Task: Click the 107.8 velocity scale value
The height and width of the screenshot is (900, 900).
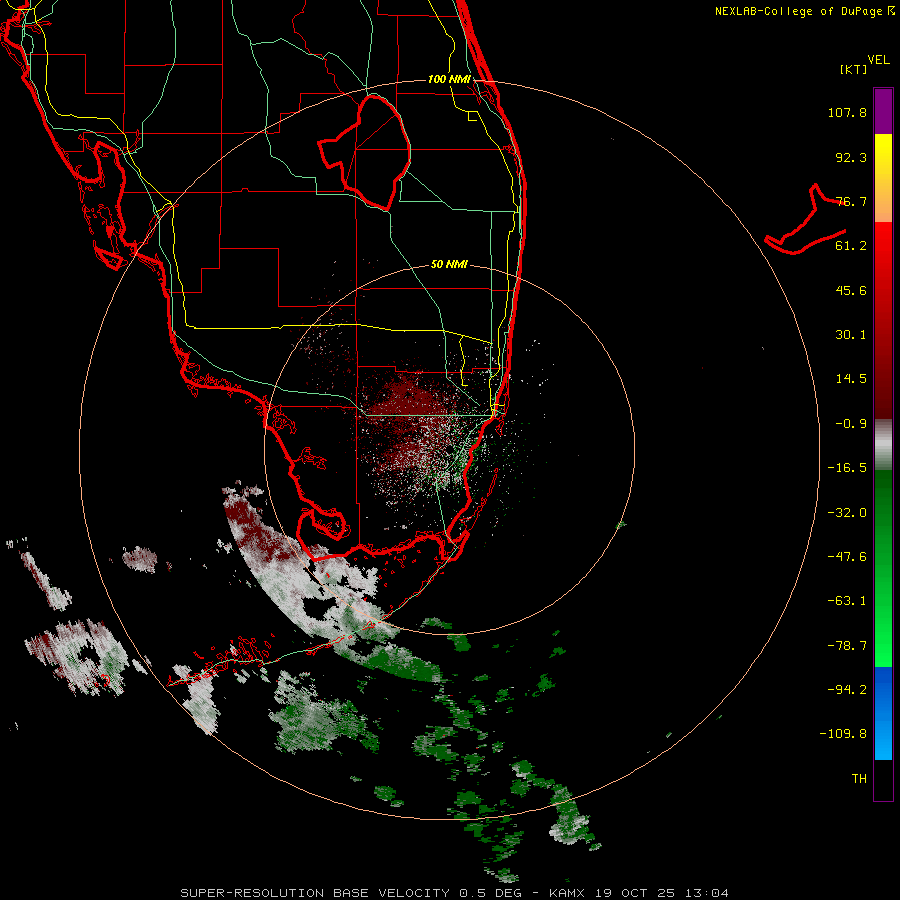Action: coord(847,112)
